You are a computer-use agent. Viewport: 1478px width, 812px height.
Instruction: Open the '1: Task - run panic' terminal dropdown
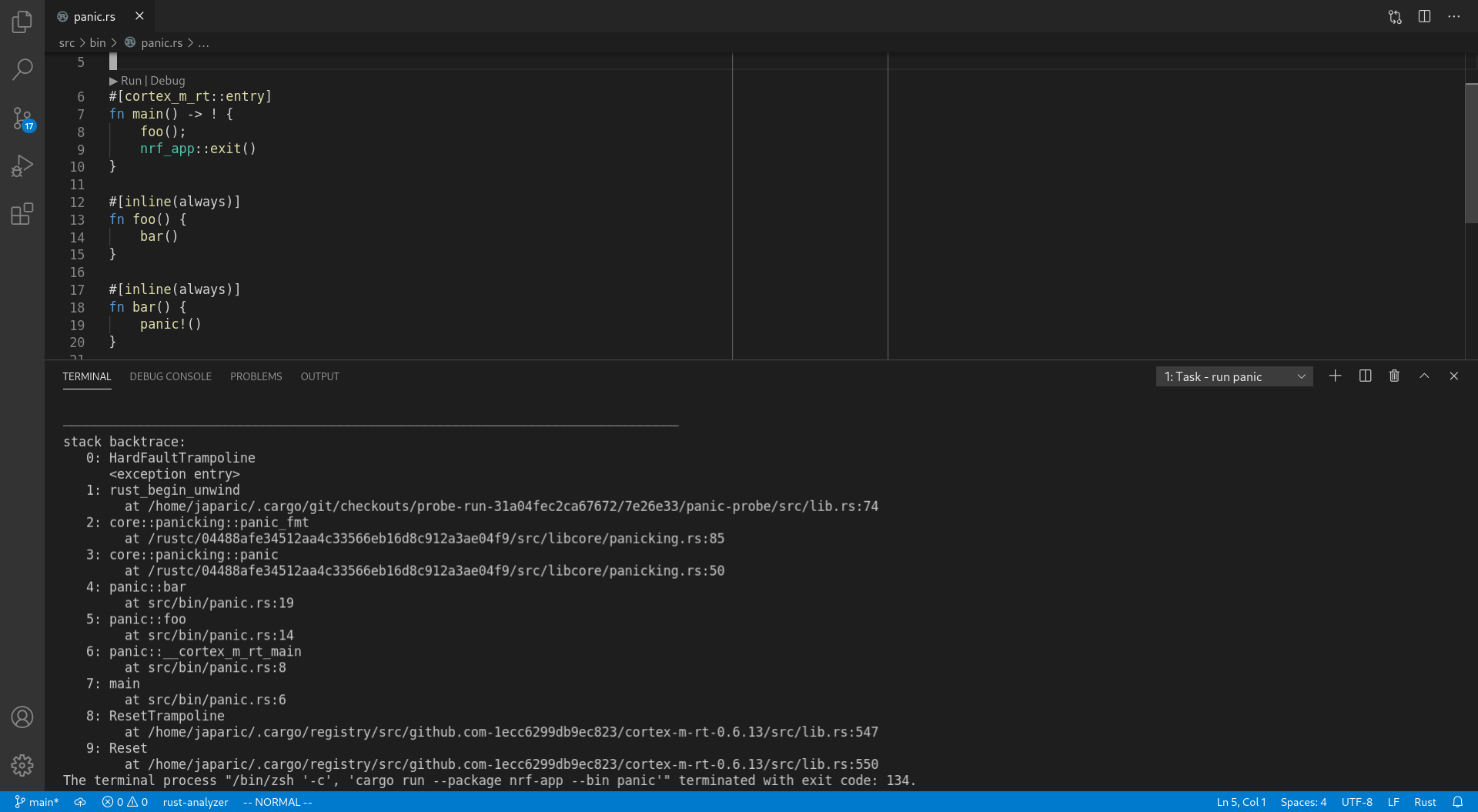tap(1234, 376)
